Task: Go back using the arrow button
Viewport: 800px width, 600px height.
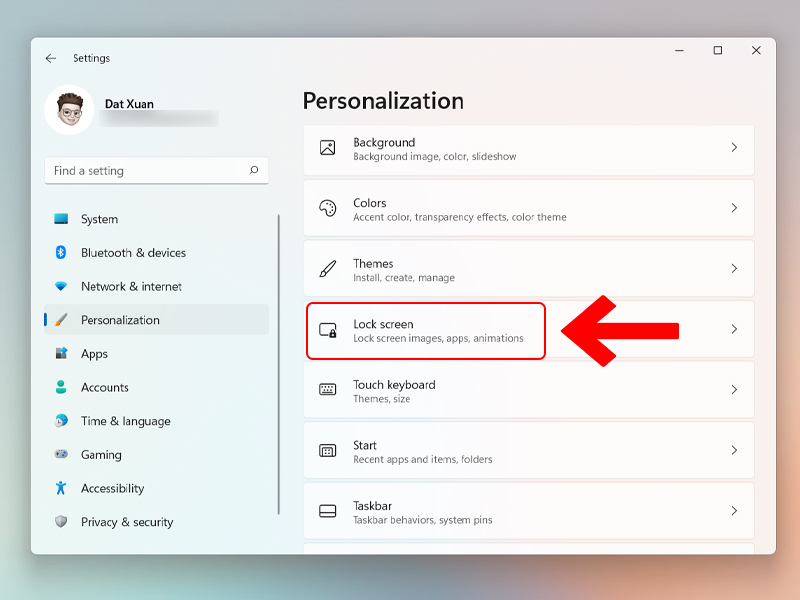Action: (x=50, y=58)
